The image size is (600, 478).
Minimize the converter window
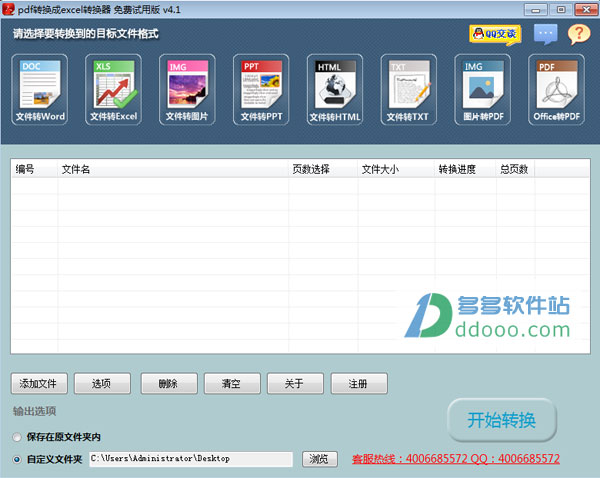tap(536, 10)
